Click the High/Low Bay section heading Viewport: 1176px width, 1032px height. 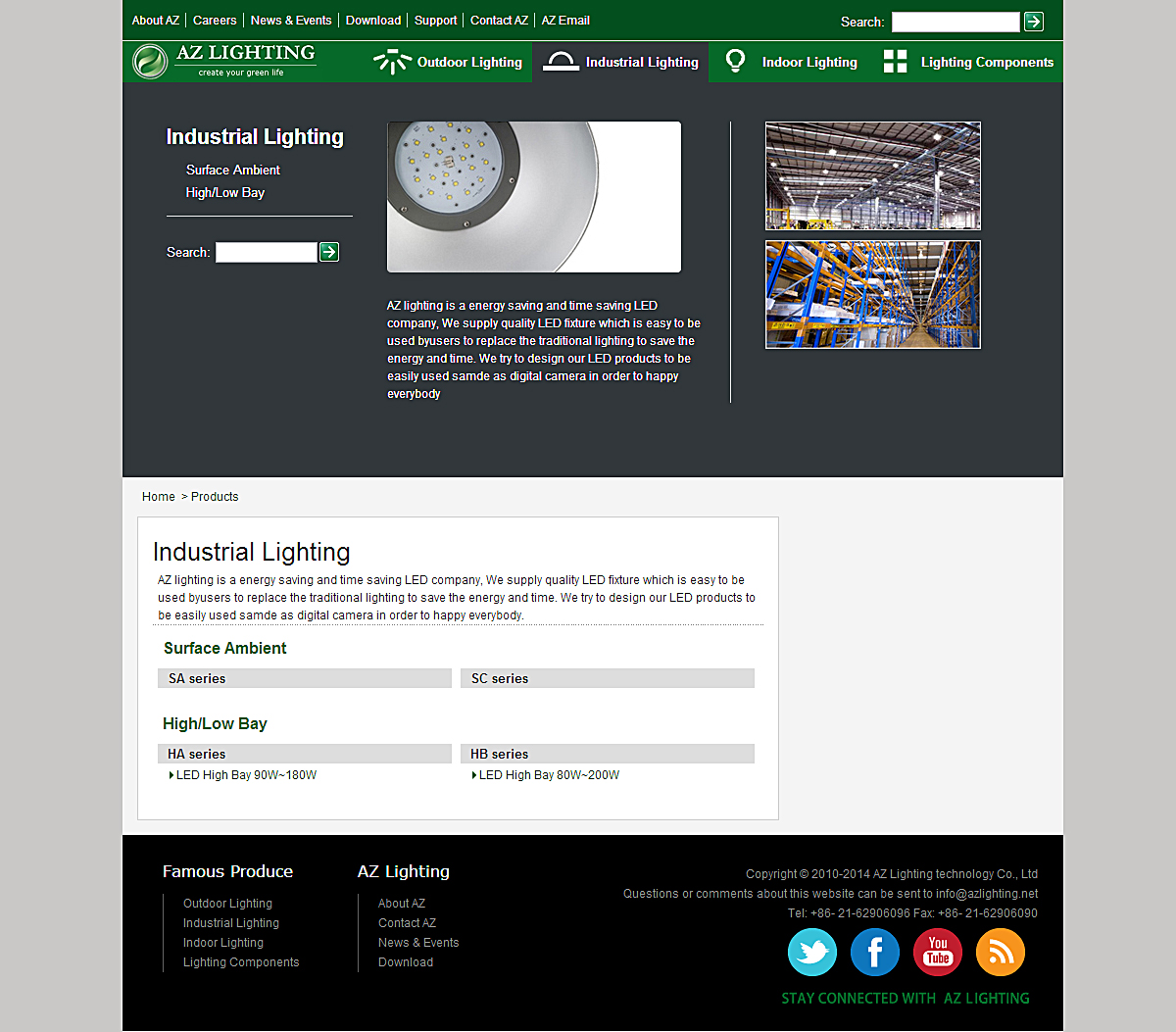tap(215, 723)
